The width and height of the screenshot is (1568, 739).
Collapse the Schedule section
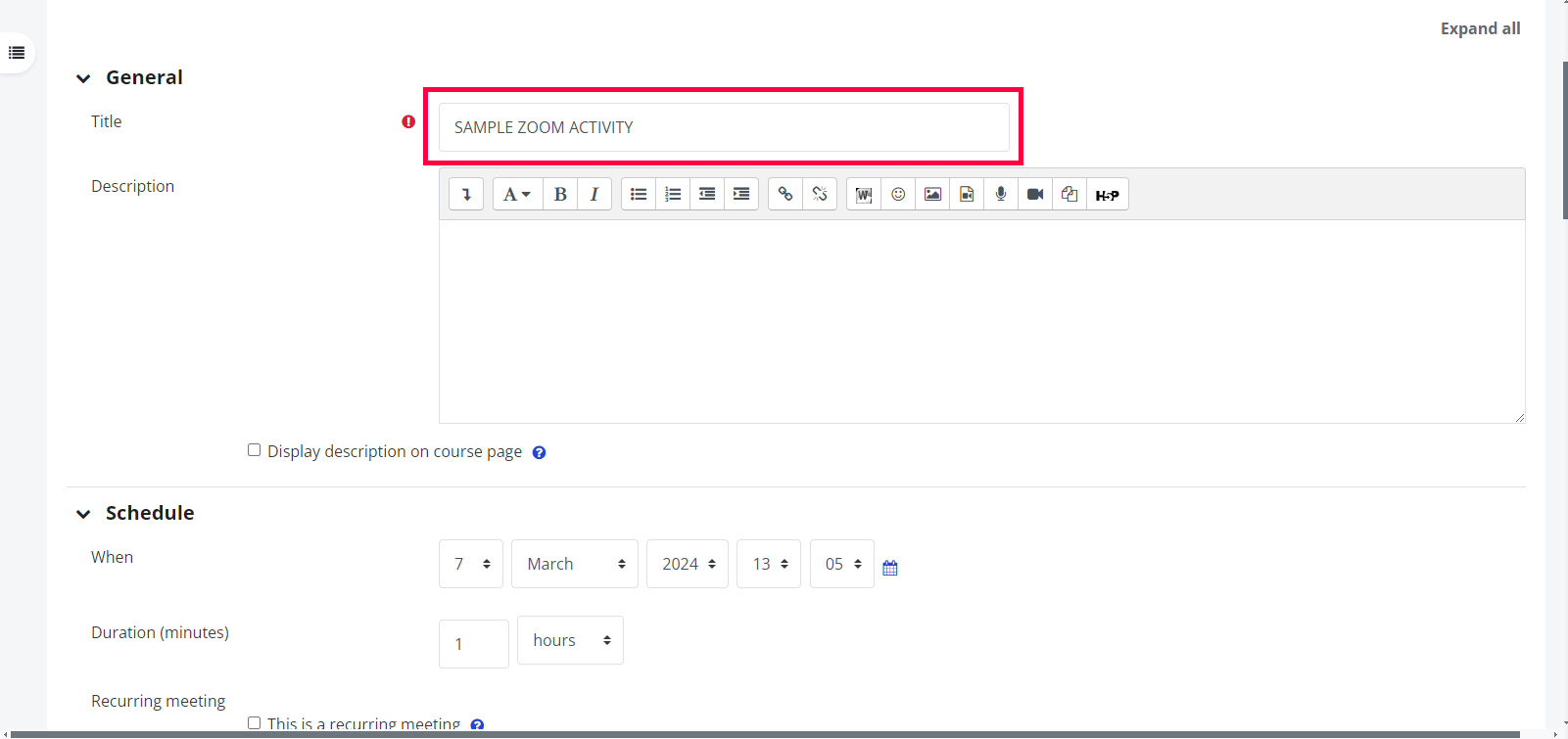pos(83,514)
